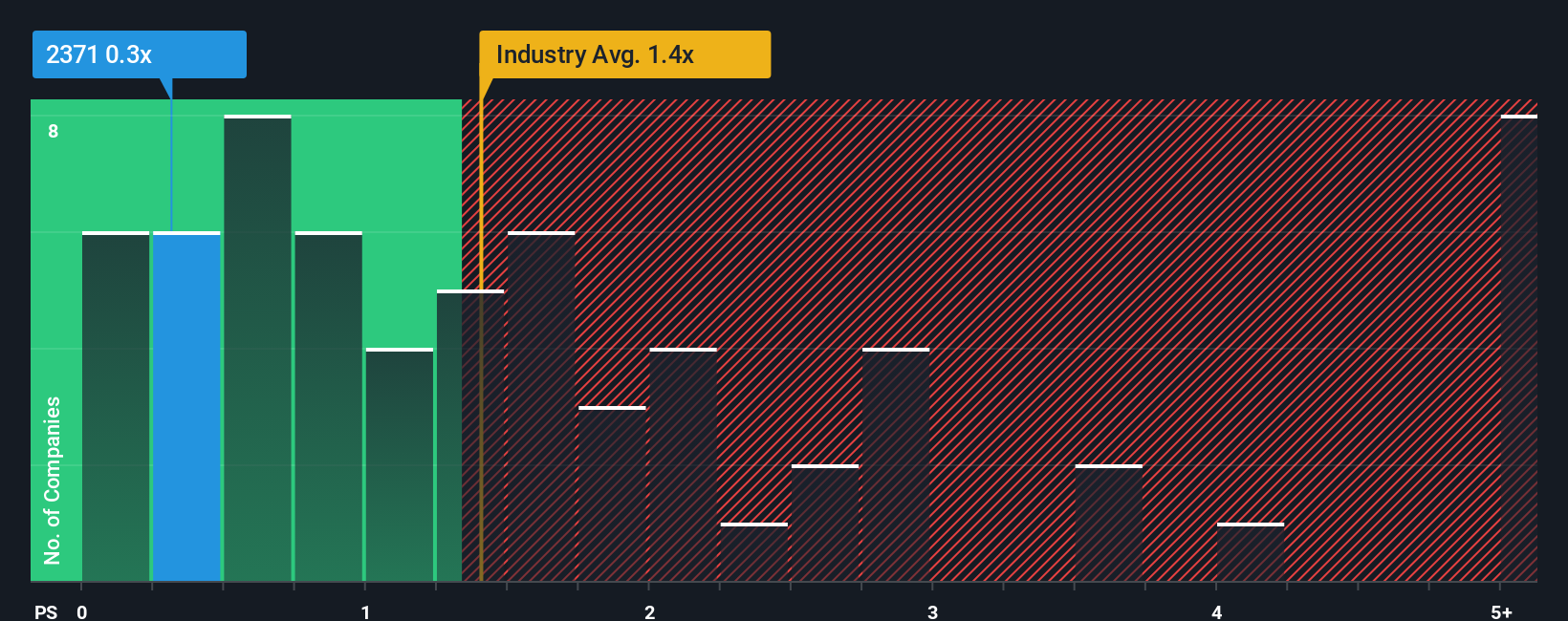This screenshot has width=1568, height=621.
Task: Click the No. of Companies axis label
Action: [x=53, y=480]
